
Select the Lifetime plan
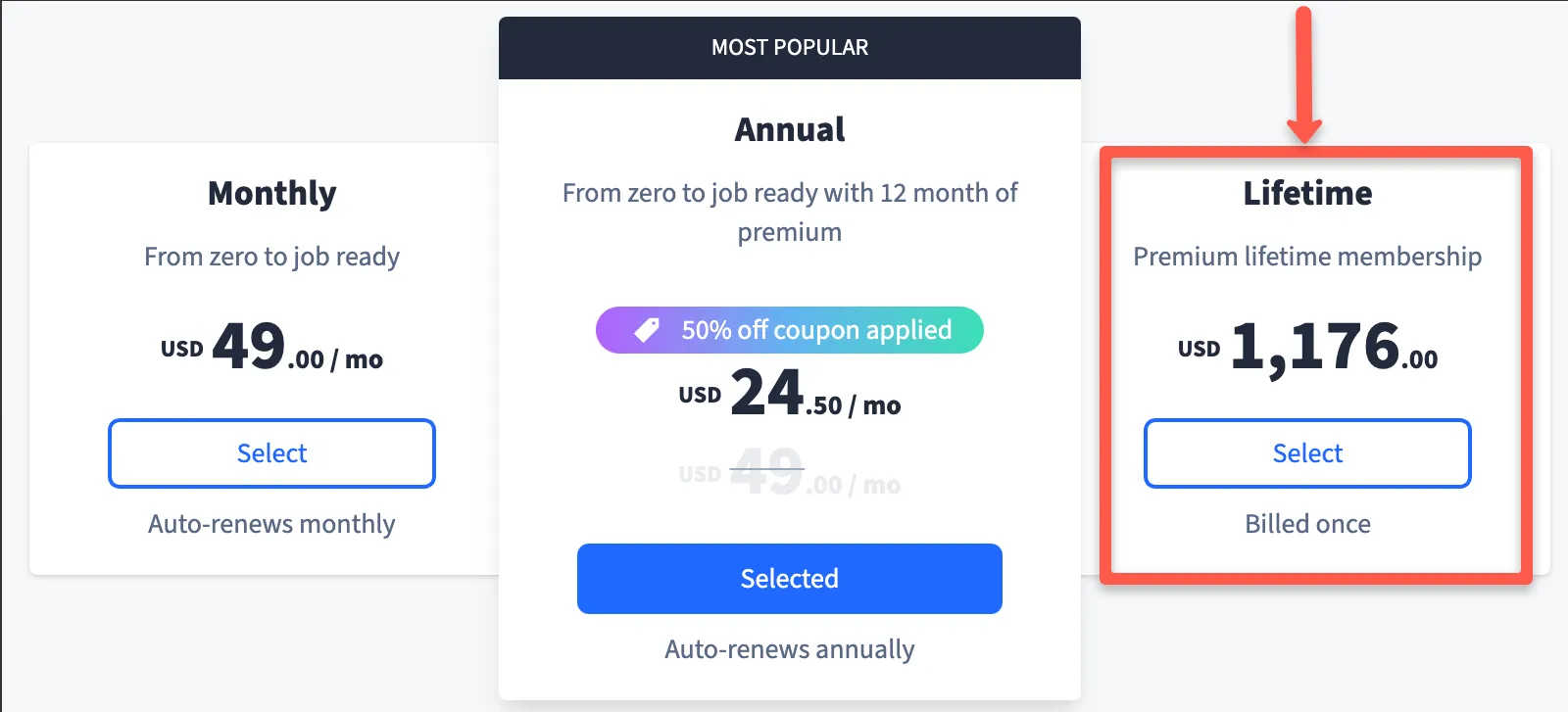(1306, 453)
